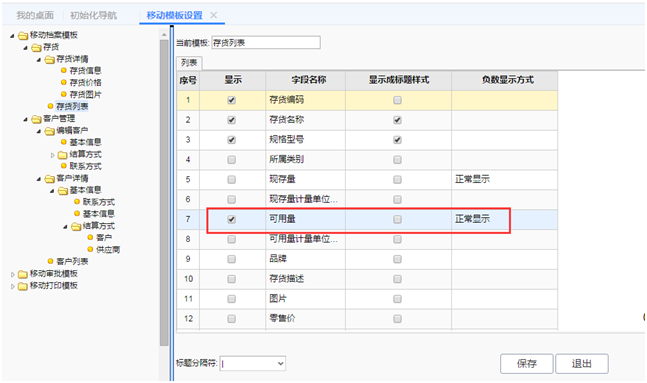Click the 客户管理 folder icon

(x=36, y=119)
